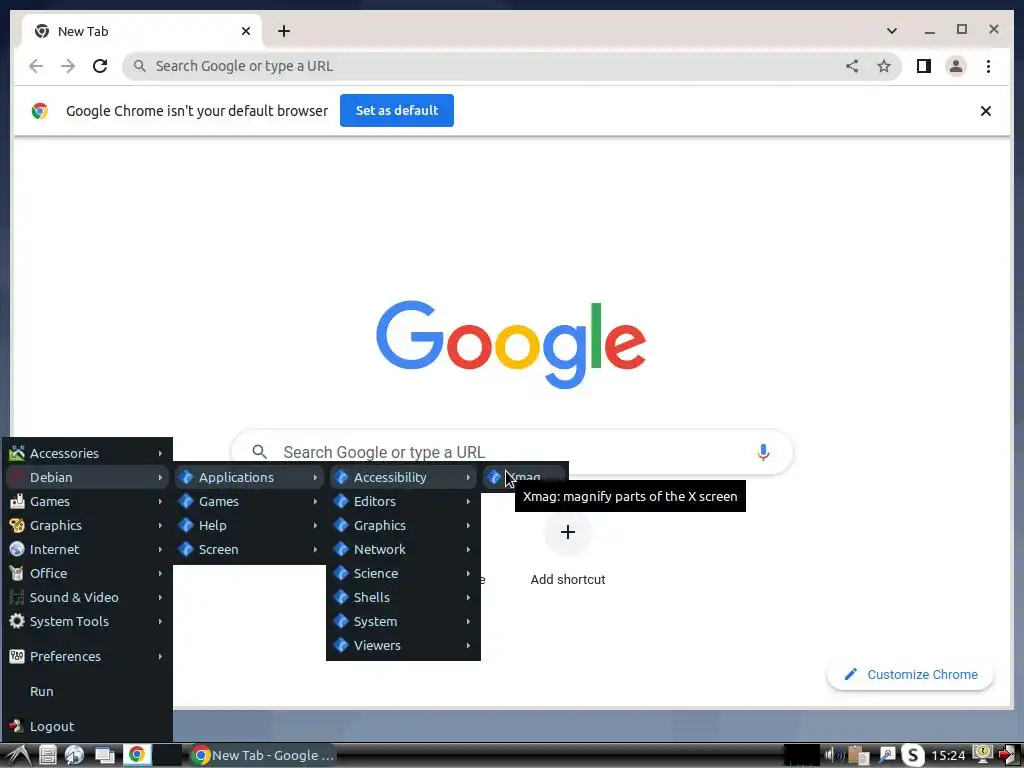Image resolution: width=1024 pixels, height=768 pixels.
Task: Expand the Preferences submenu
Action: tap(87, 656)
